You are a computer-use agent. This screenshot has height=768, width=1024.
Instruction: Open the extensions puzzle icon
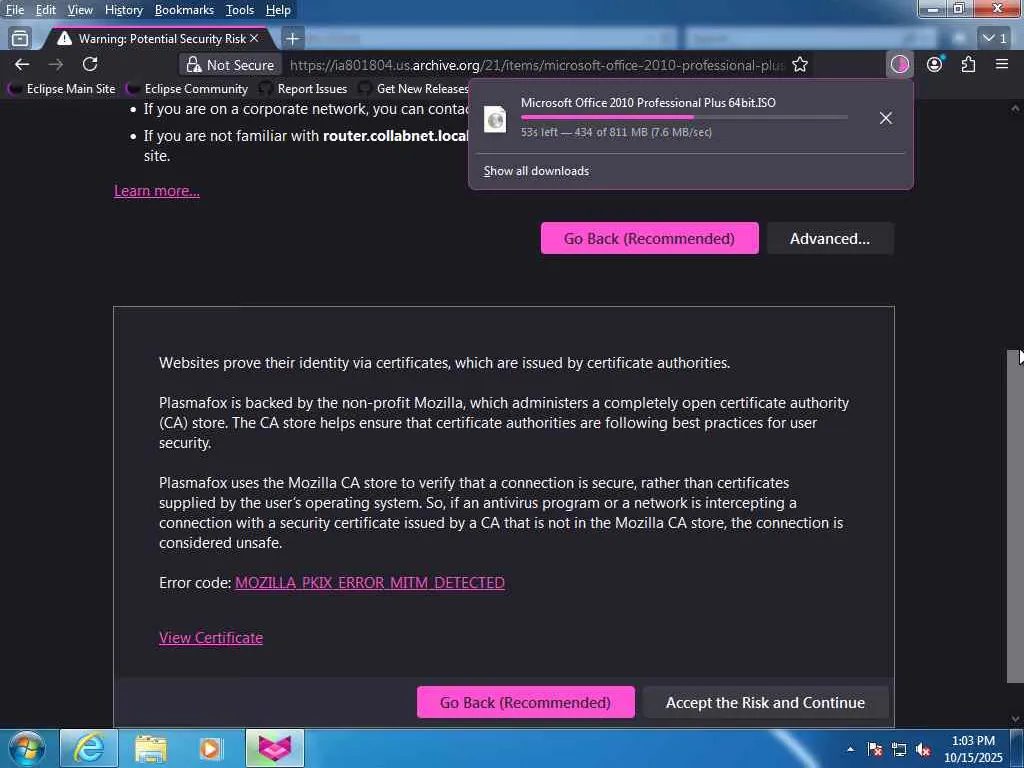click(968, 64)
